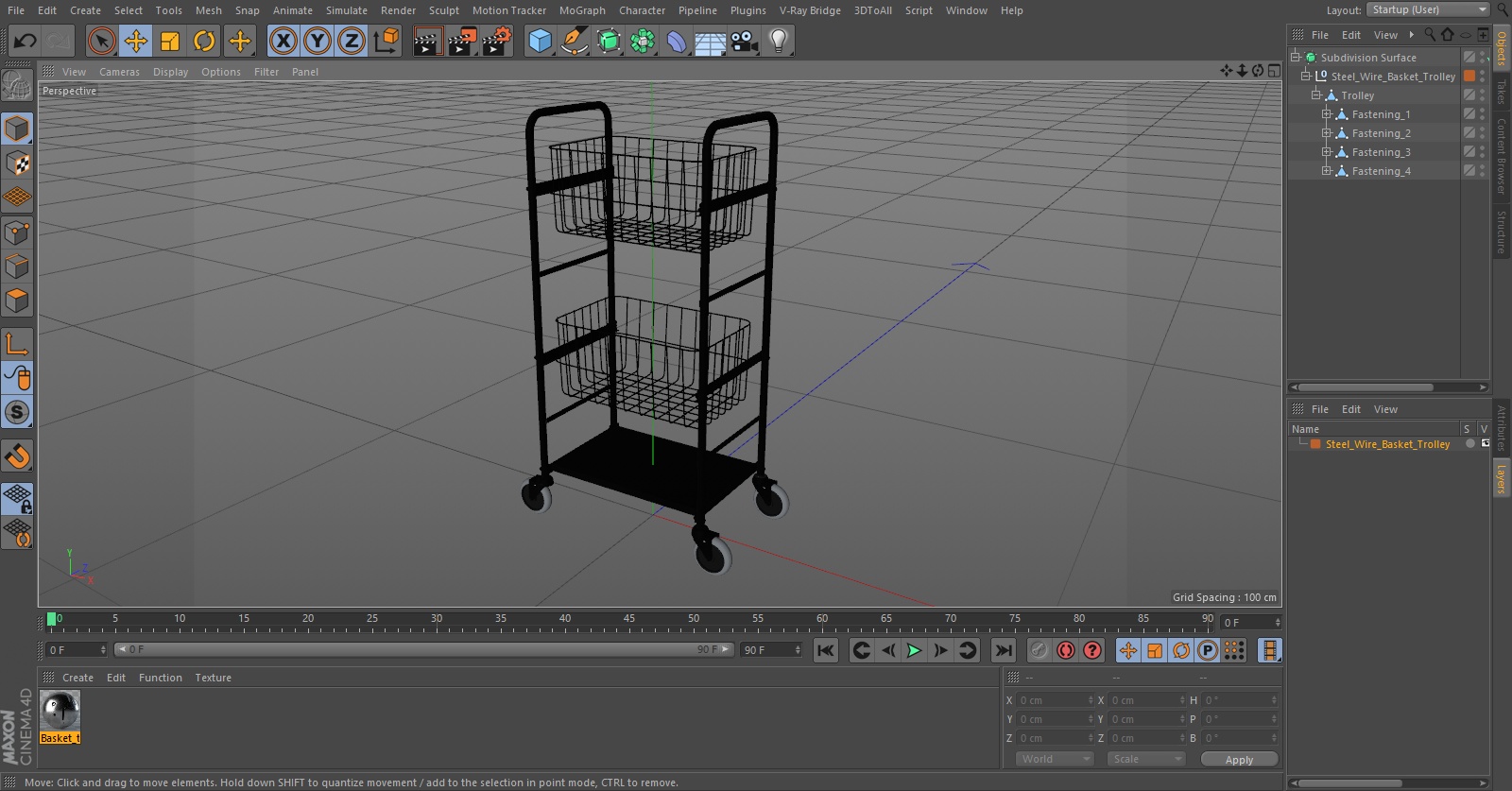1512x791 pixels.
Task: Click the Undo arrow icon
Action: [25, 41]
